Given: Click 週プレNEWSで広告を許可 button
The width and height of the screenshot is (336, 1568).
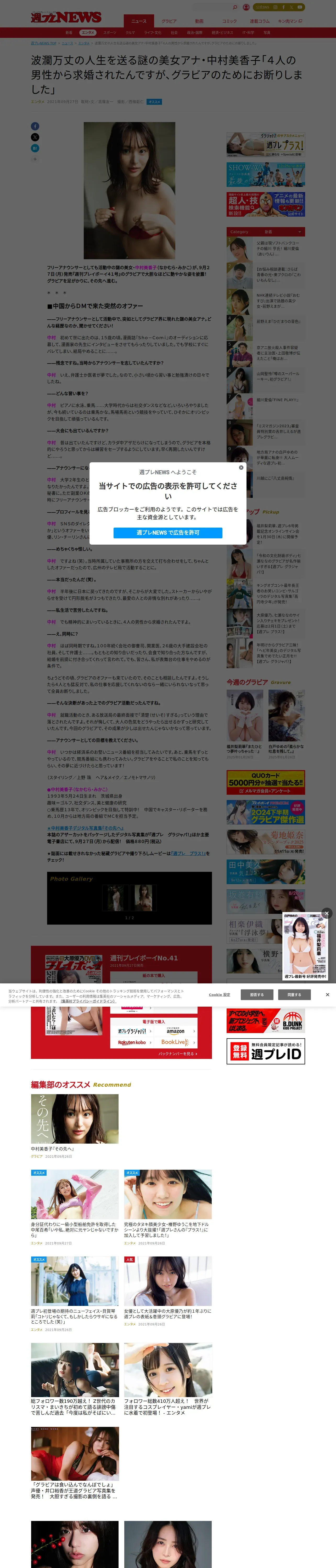Looking at the screenshot, I should click(x=168, y=533).
